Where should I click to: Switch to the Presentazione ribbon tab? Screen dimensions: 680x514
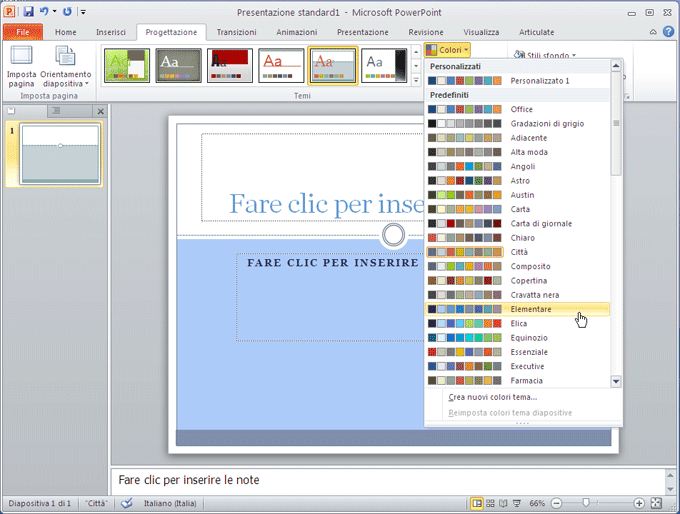coord(363,32)
